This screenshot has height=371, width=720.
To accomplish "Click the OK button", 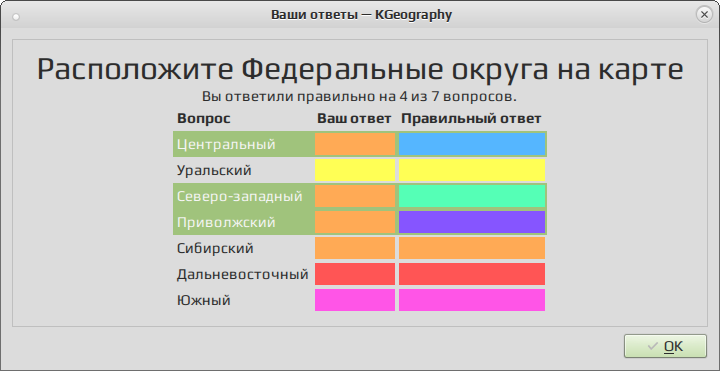I will click(x=665, y=346).
